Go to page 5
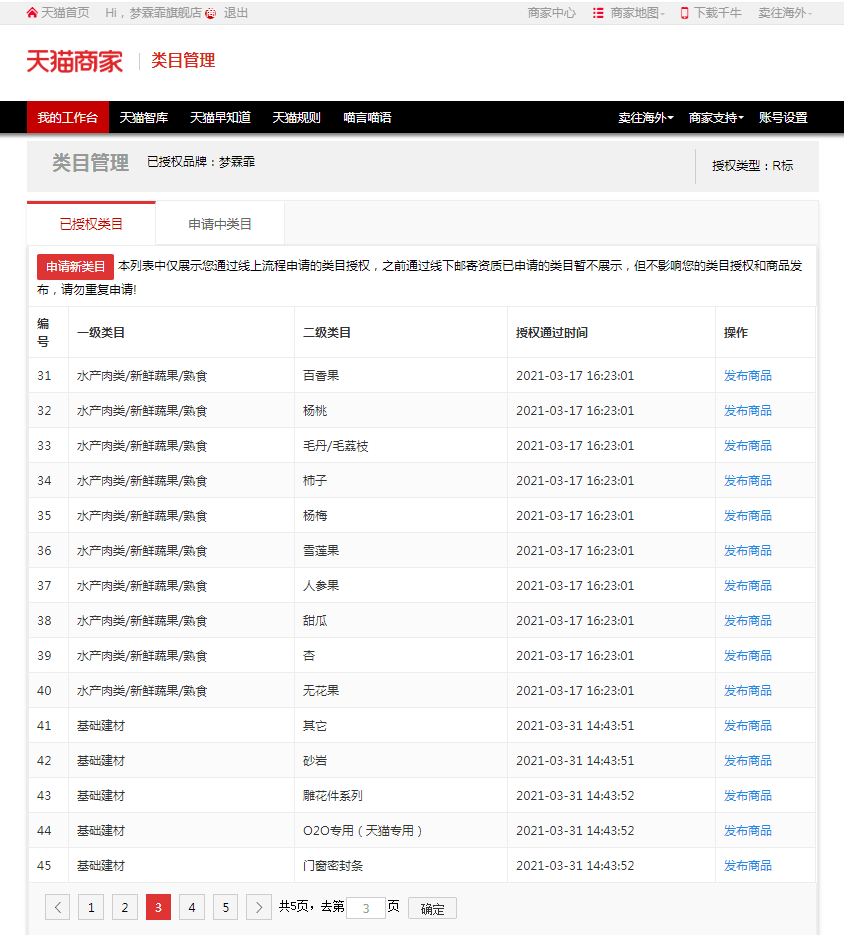 coord(225,907)
